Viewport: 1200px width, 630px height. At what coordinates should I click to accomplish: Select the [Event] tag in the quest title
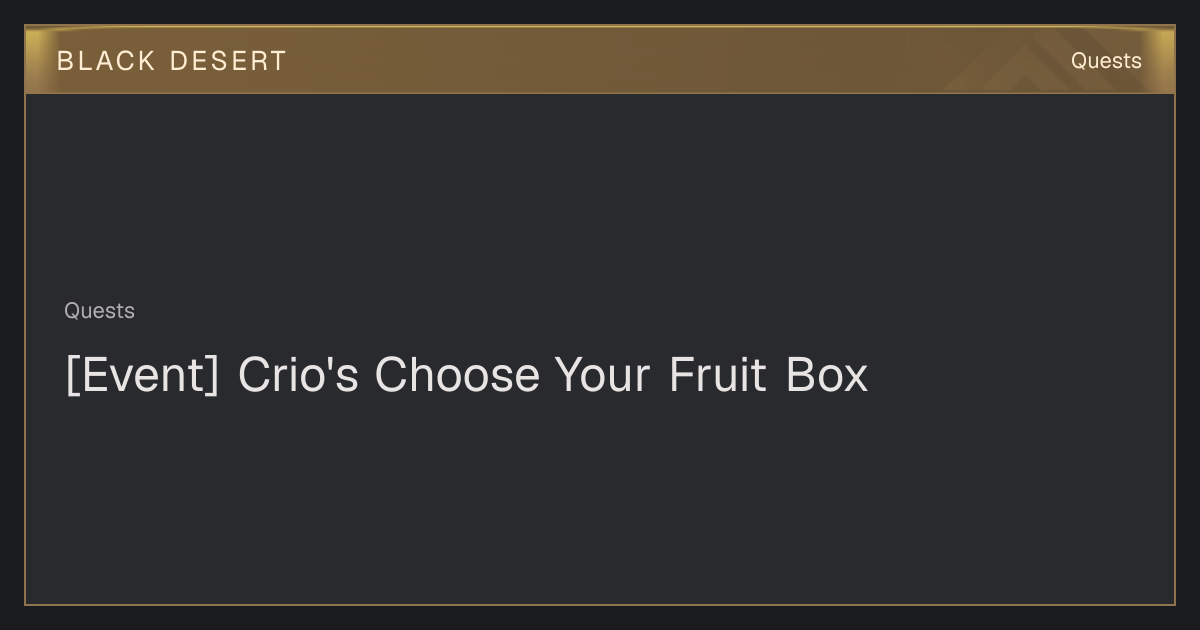click(x=142, y=375)
